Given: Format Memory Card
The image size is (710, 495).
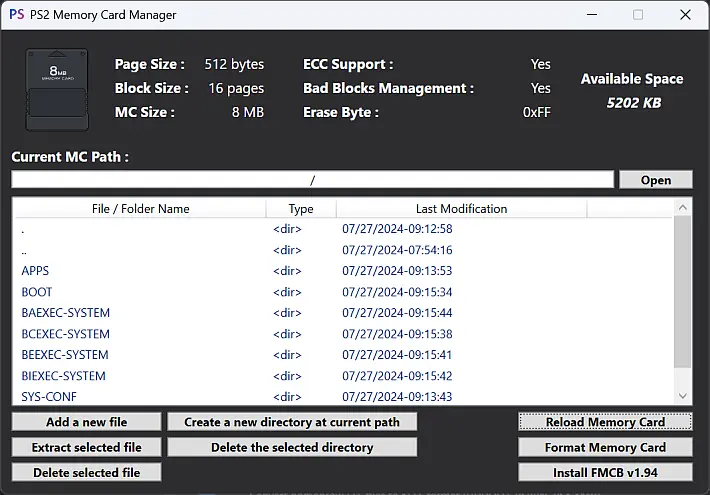Looking at the screenshot, I should click(605, 447).
